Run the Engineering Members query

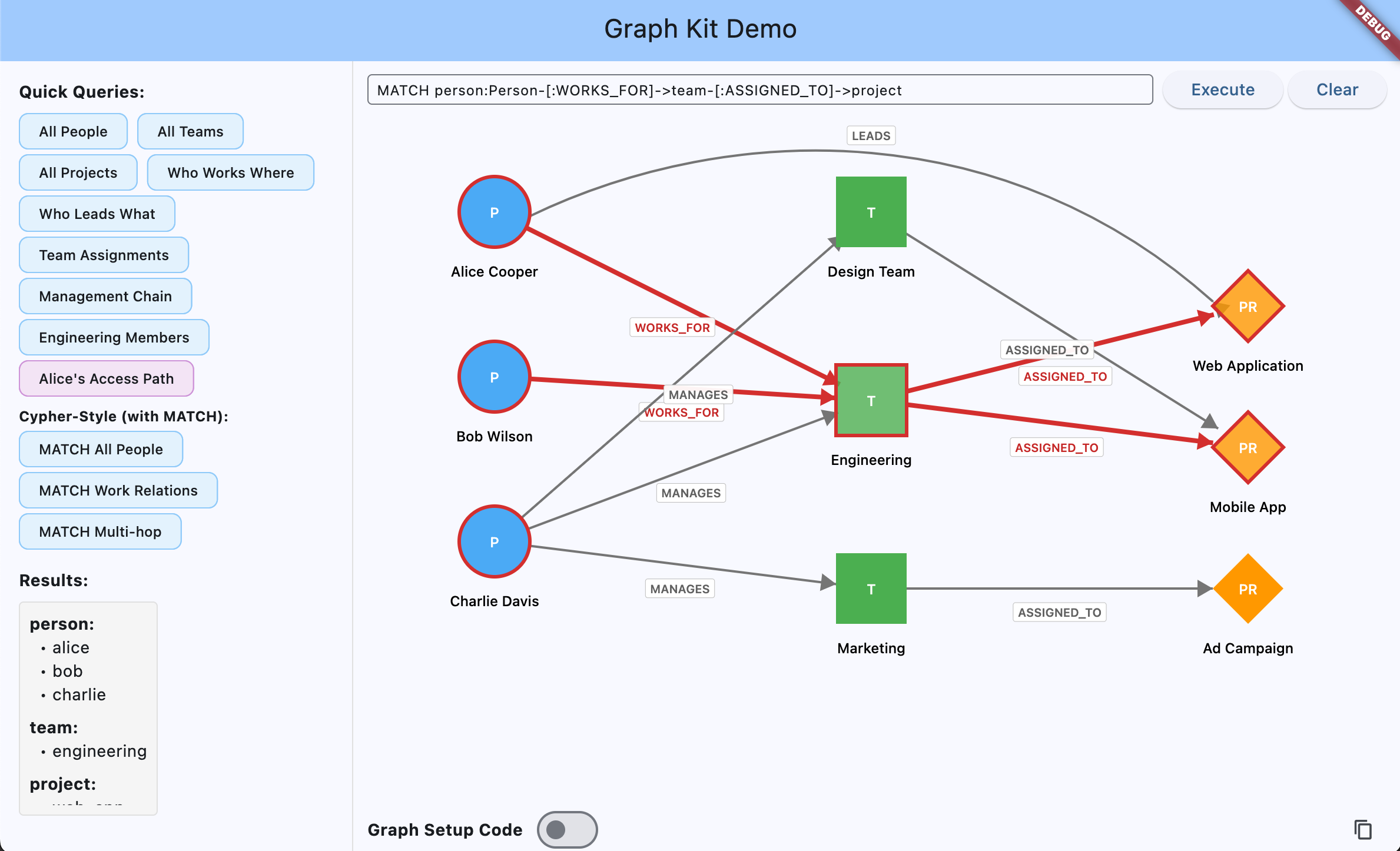tap(114, 337)
